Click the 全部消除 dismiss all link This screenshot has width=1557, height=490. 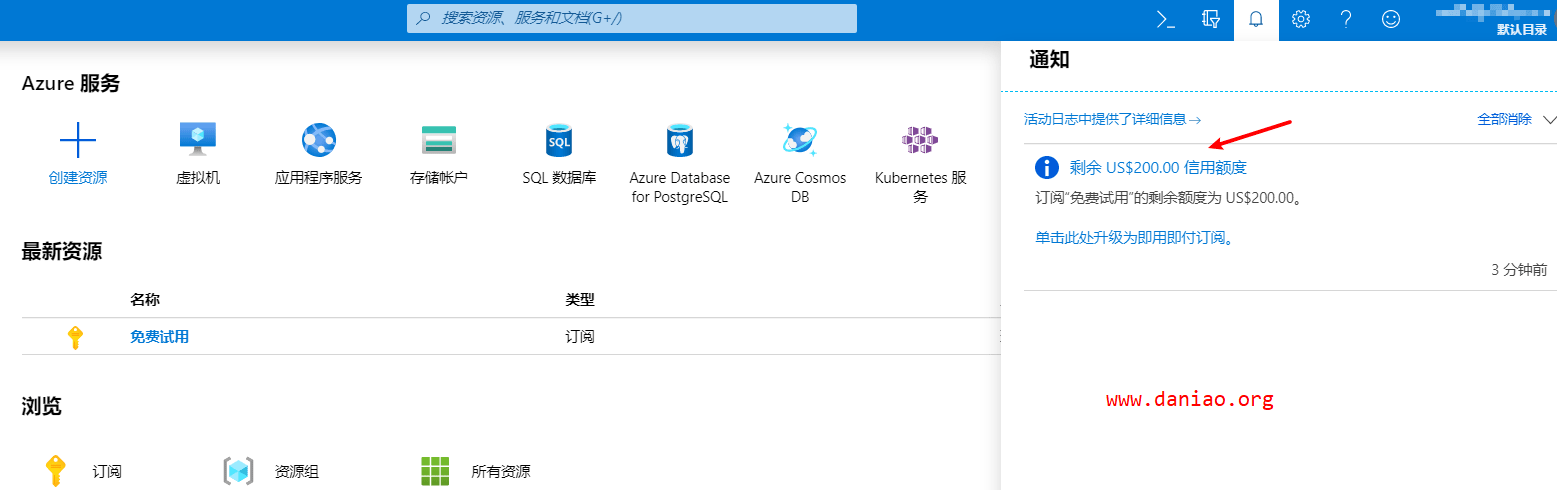tap(1504, 119)
